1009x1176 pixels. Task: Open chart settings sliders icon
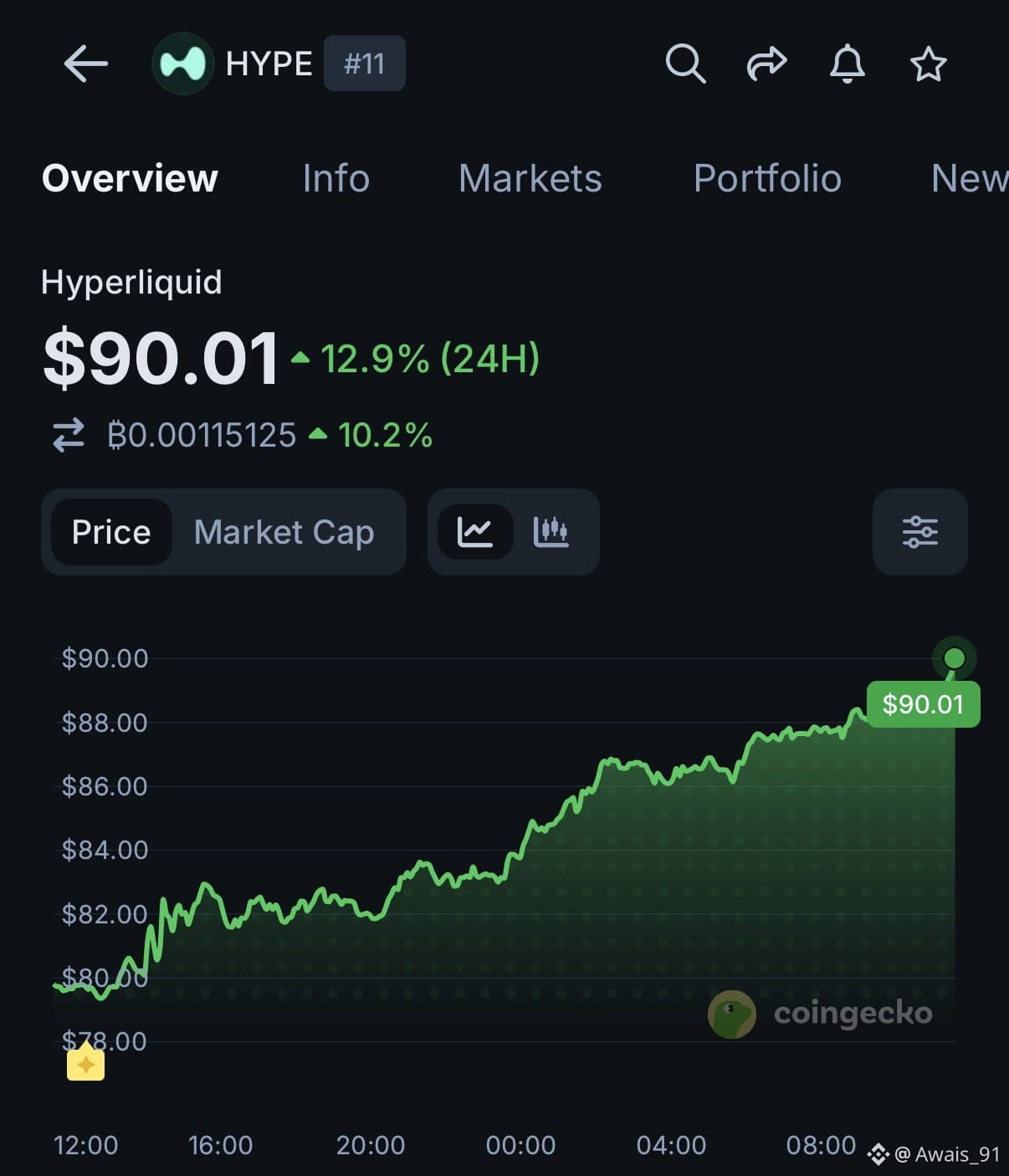point(919,532)
